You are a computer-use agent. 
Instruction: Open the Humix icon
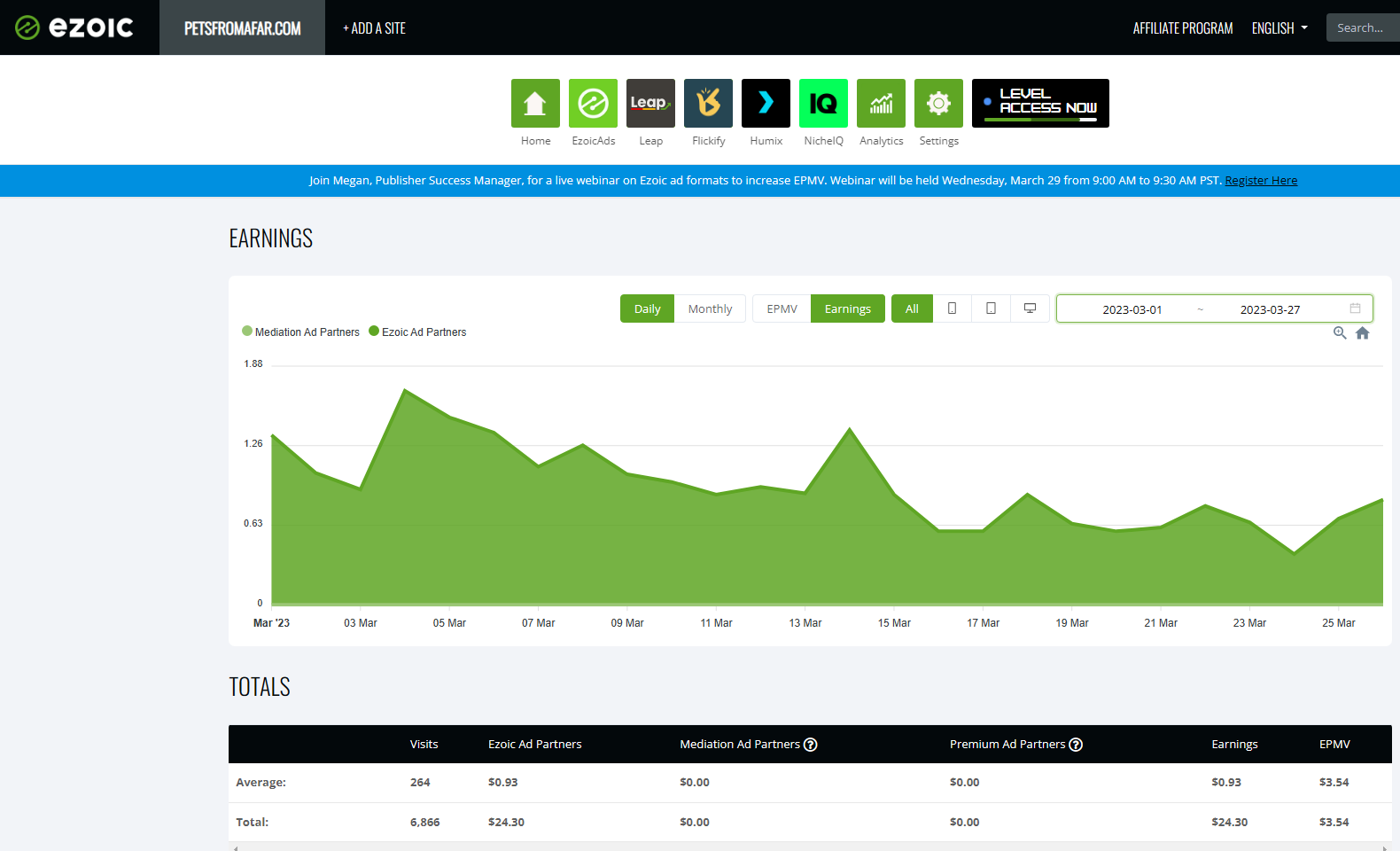[x=766, y=103]
